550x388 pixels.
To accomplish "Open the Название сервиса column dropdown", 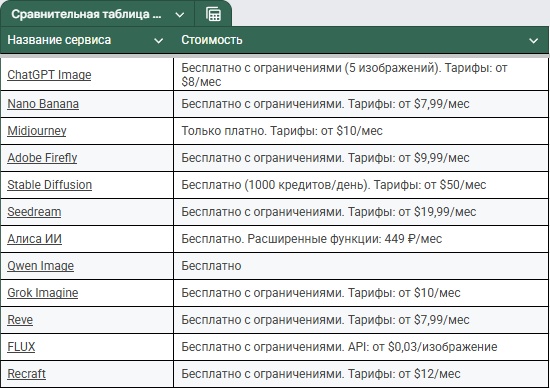I will click(159, 41).
